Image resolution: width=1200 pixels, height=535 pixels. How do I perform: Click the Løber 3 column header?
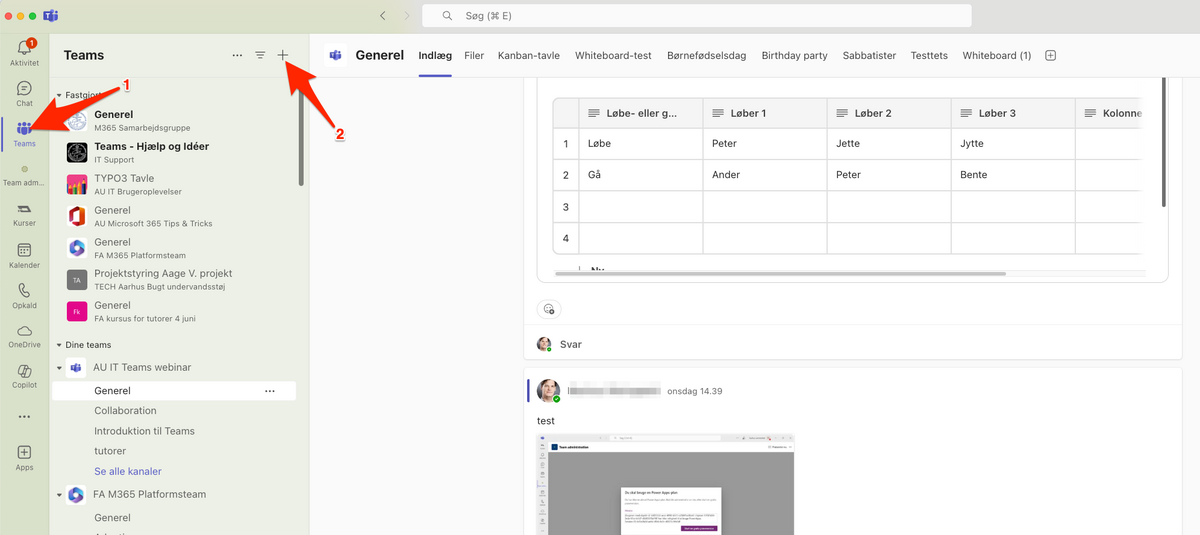1013,113
